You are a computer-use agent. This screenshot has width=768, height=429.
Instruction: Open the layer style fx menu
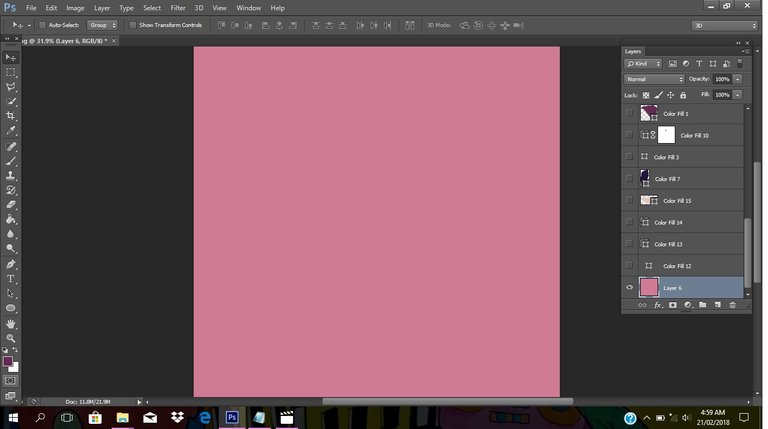point(658,305)
